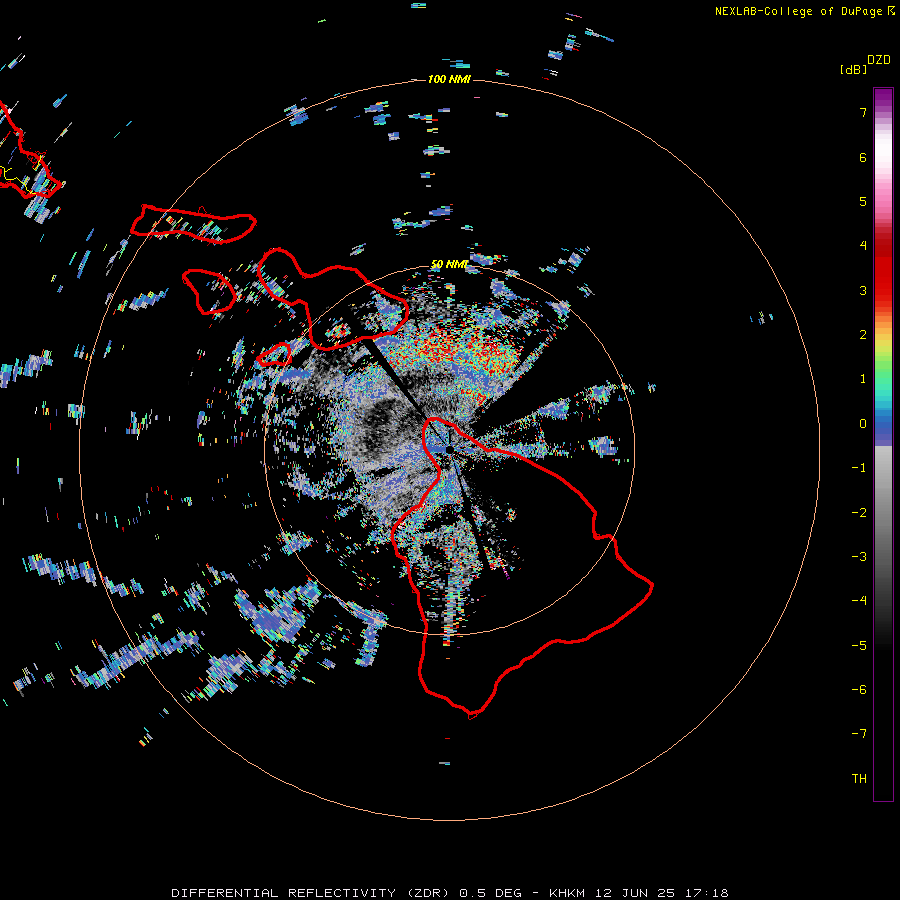Click the 12 JUN 25 date text
The height and width of the screenshot is (900, 900).
pos(635,893)
